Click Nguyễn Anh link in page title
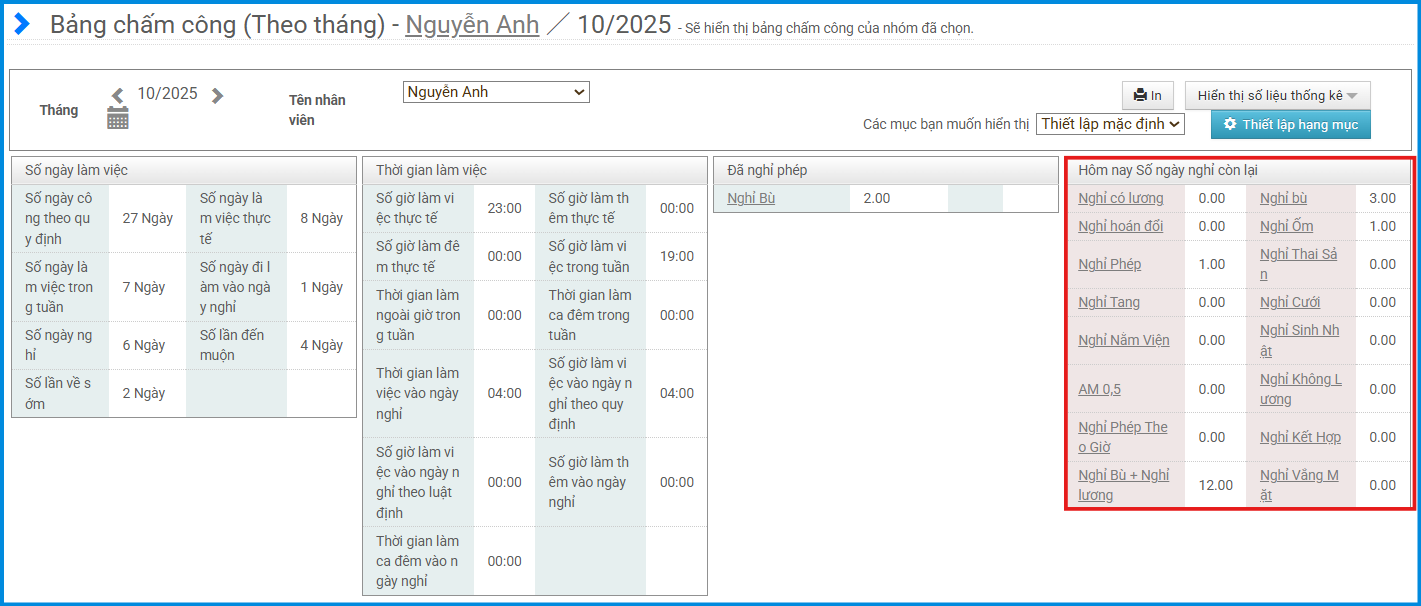Image resolution: width=1421 pixels, height=606 pixels. (472, 25)
